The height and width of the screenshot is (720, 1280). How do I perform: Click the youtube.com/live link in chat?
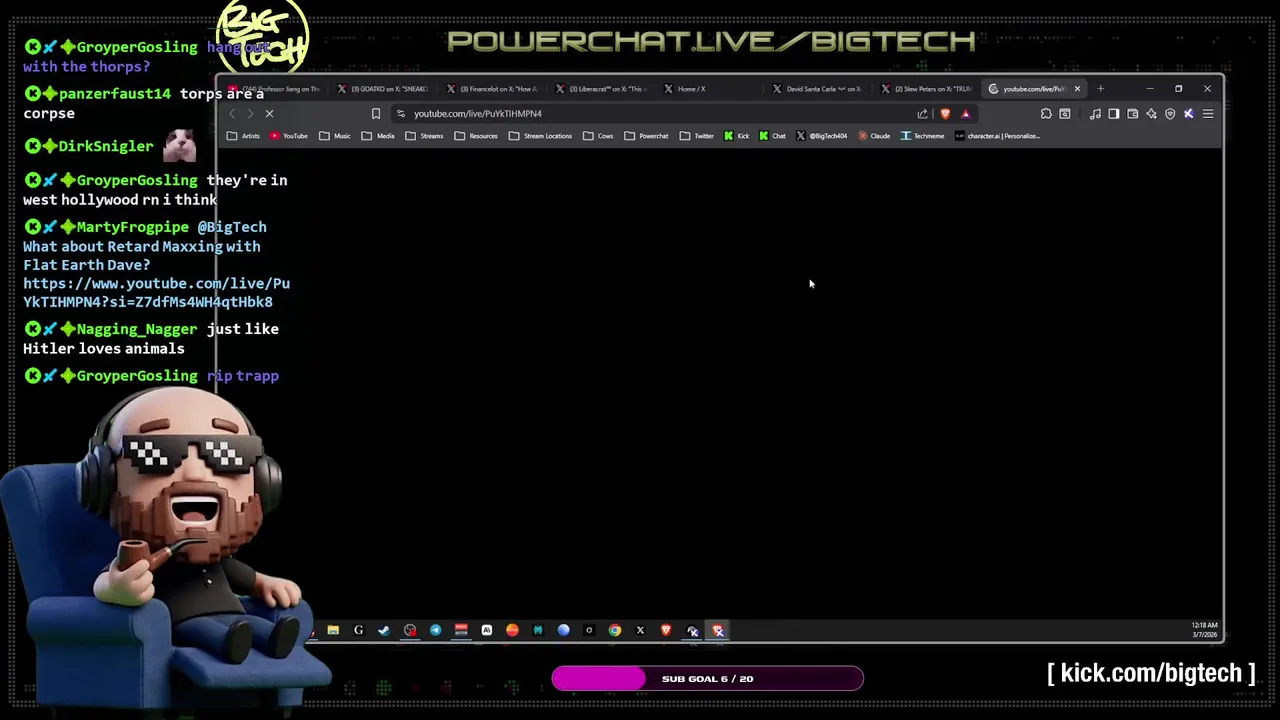157,293
